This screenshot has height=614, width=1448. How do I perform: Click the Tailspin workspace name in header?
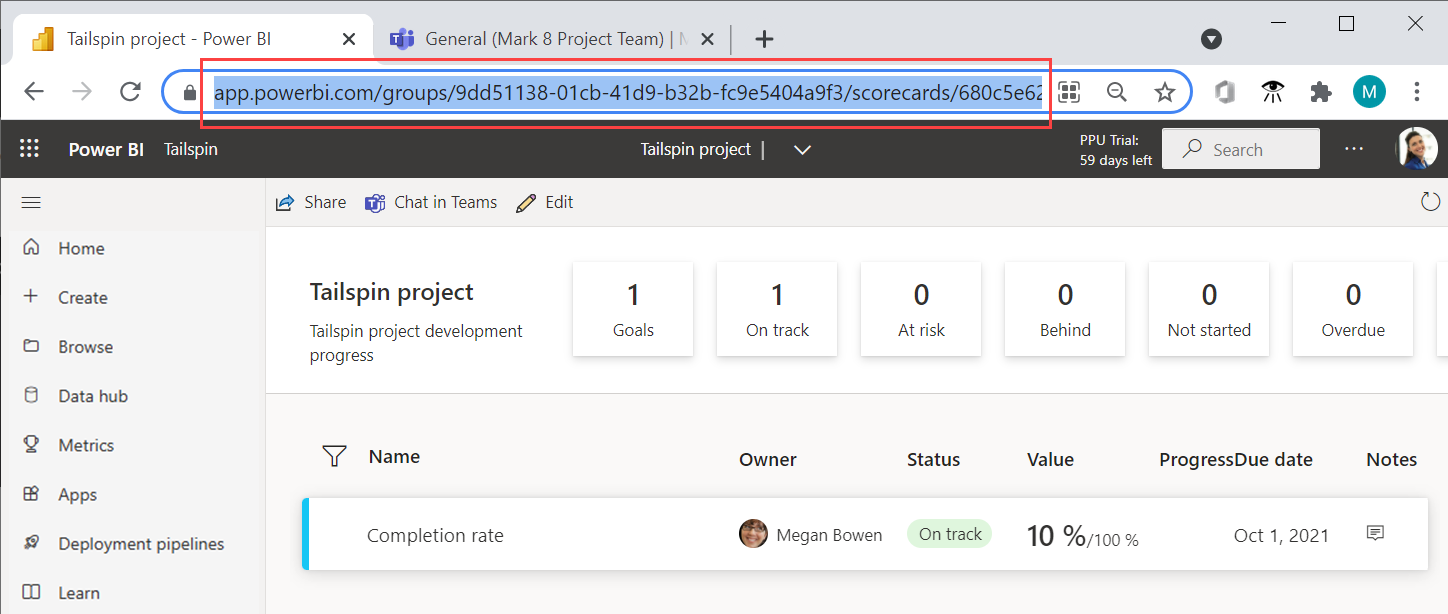191,149
